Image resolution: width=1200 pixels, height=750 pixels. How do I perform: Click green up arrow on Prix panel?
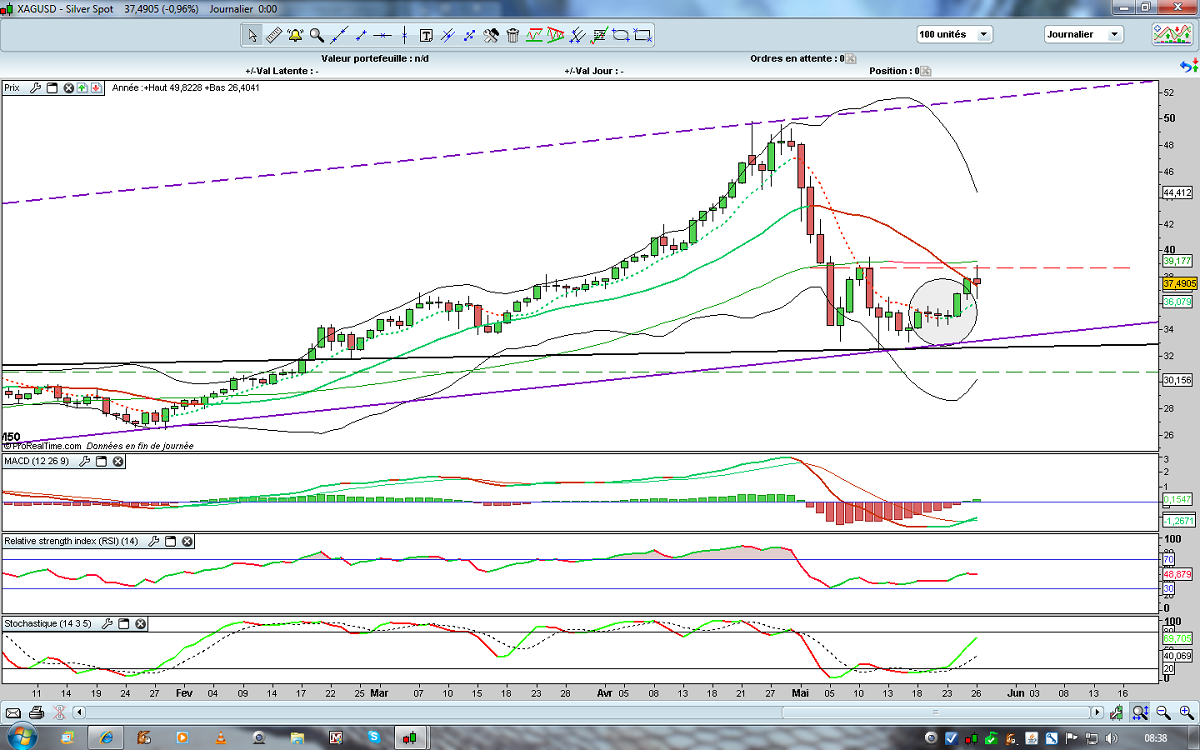[x=82, y=88]
